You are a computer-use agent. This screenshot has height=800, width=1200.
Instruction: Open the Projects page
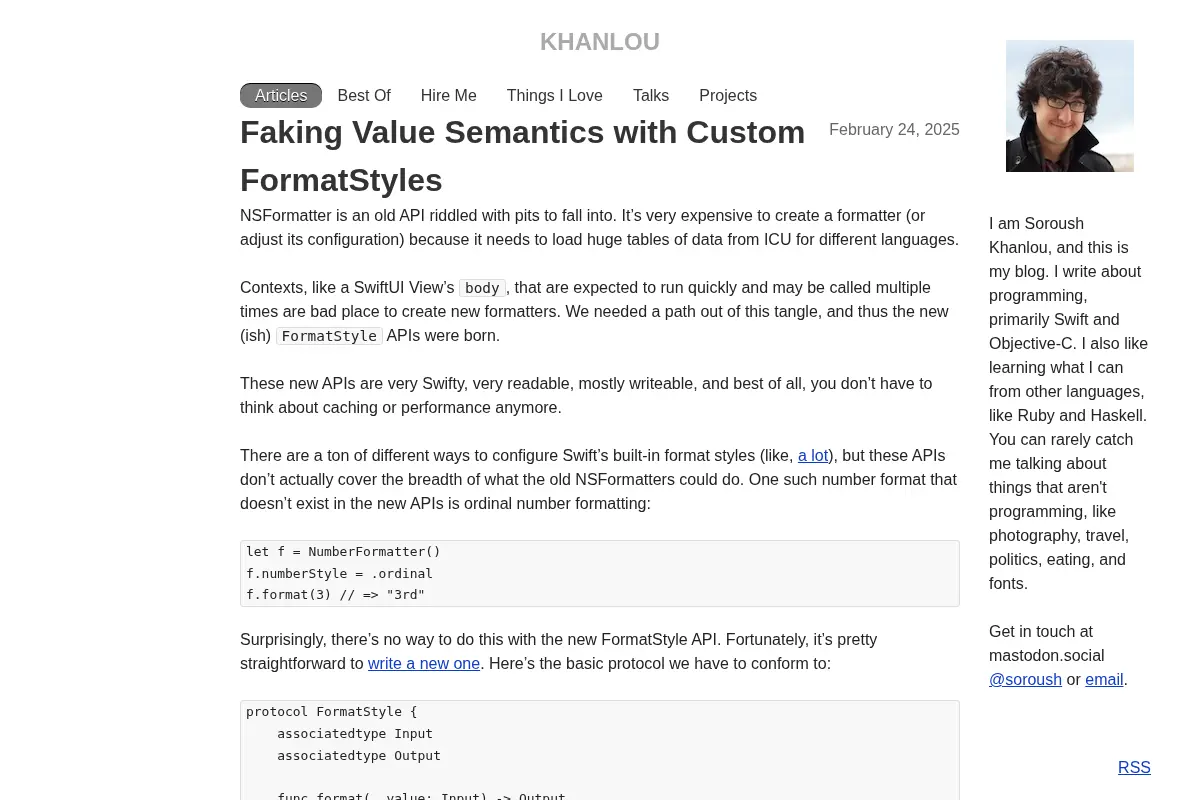click(x=728, y=96)
